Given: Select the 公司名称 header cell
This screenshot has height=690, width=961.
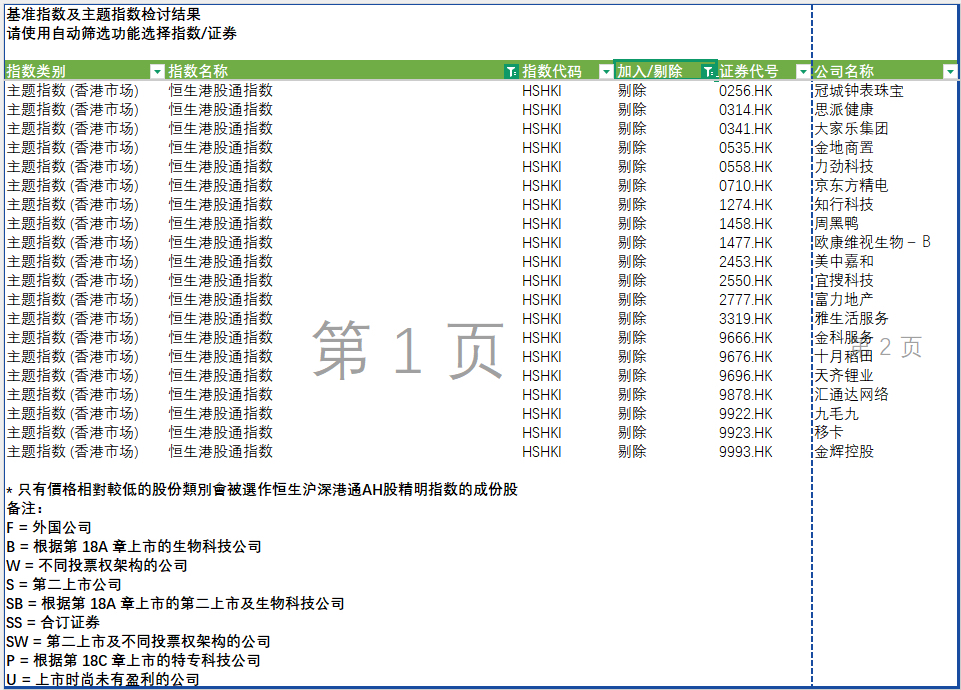Looking at the screenshot, I should [885, 71].
